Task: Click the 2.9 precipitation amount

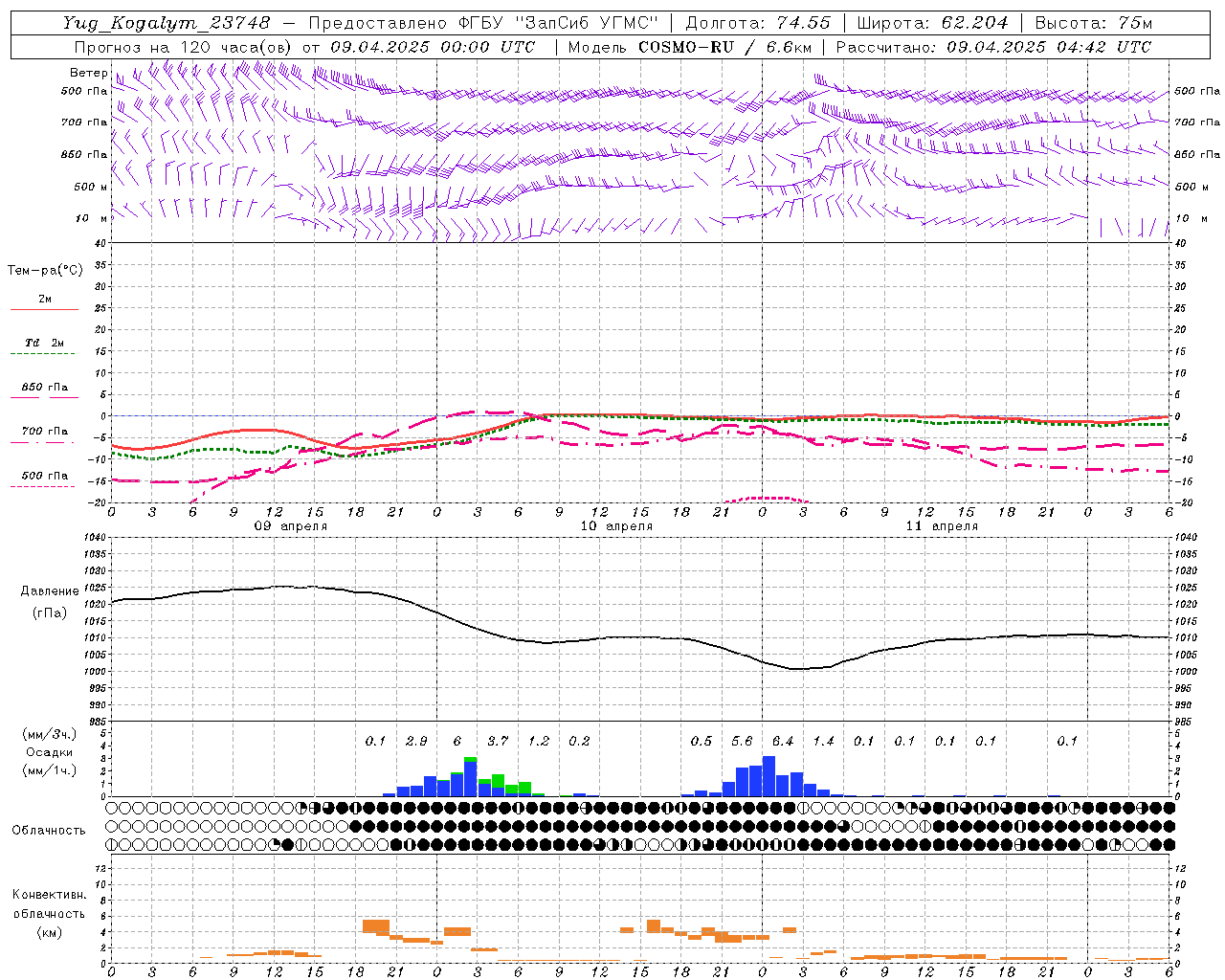Action: [416, 742]
